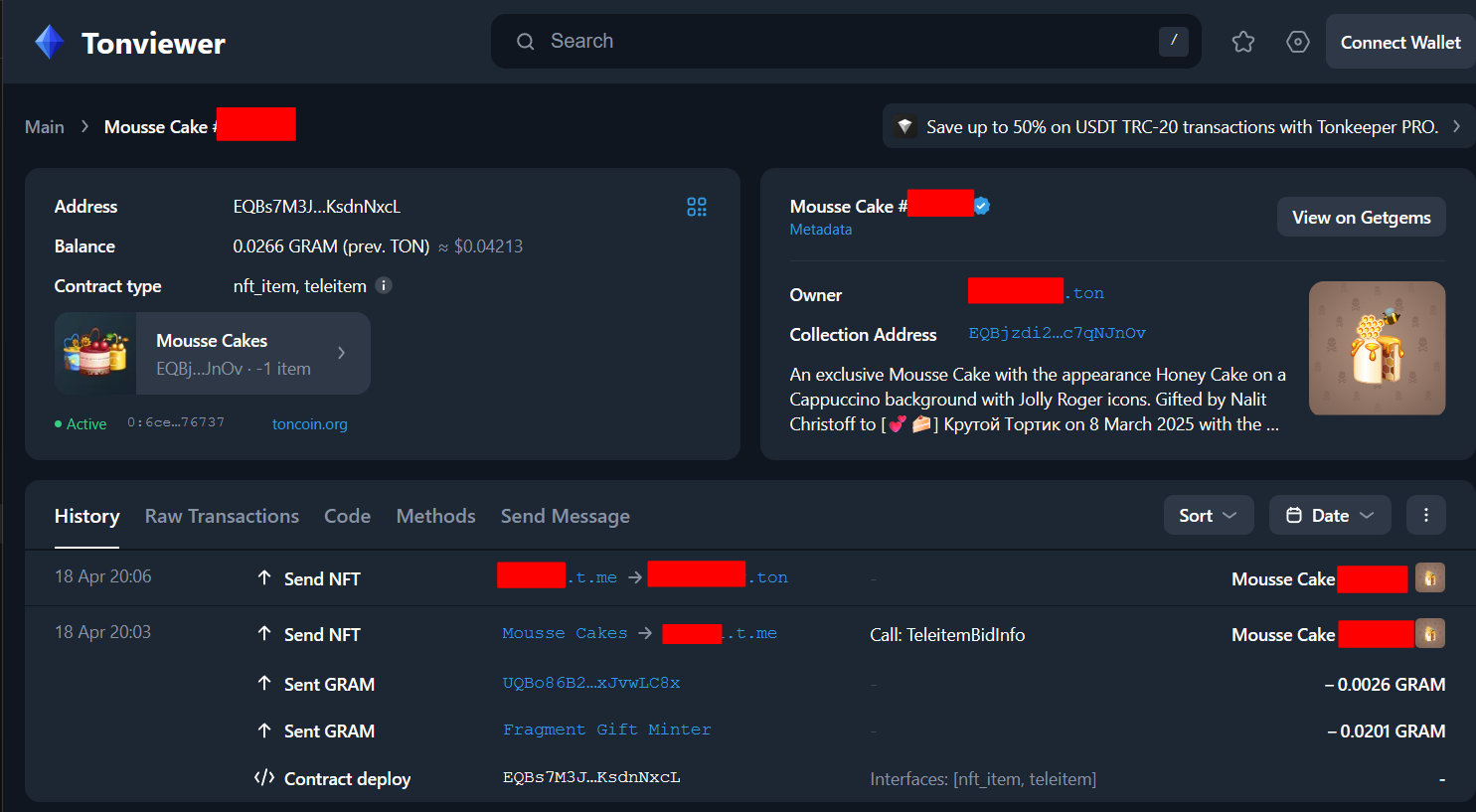Click the Mousse Cakes sender link in history
This screenshot has height=812, width=1476.
pyautogui.click(x=565, y=633)
